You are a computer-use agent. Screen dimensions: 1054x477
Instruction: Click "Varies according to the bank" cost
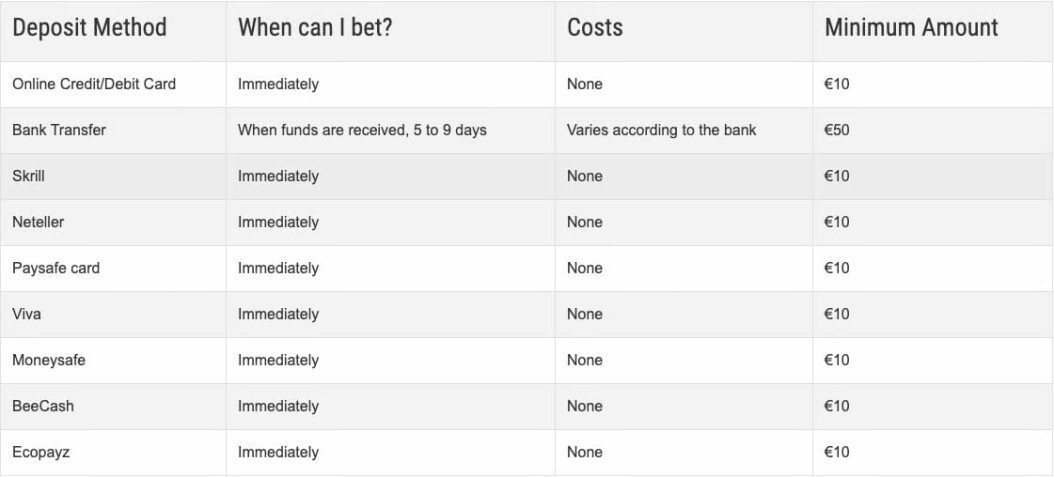(x=661, y=130)
